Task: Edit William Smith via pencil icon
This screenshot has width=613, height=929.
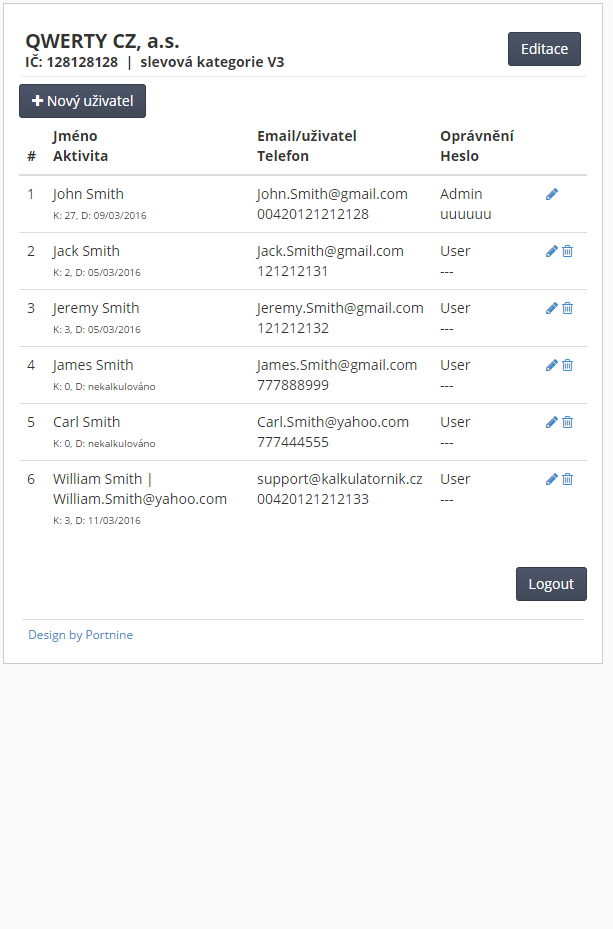Action: click(551, 479)
